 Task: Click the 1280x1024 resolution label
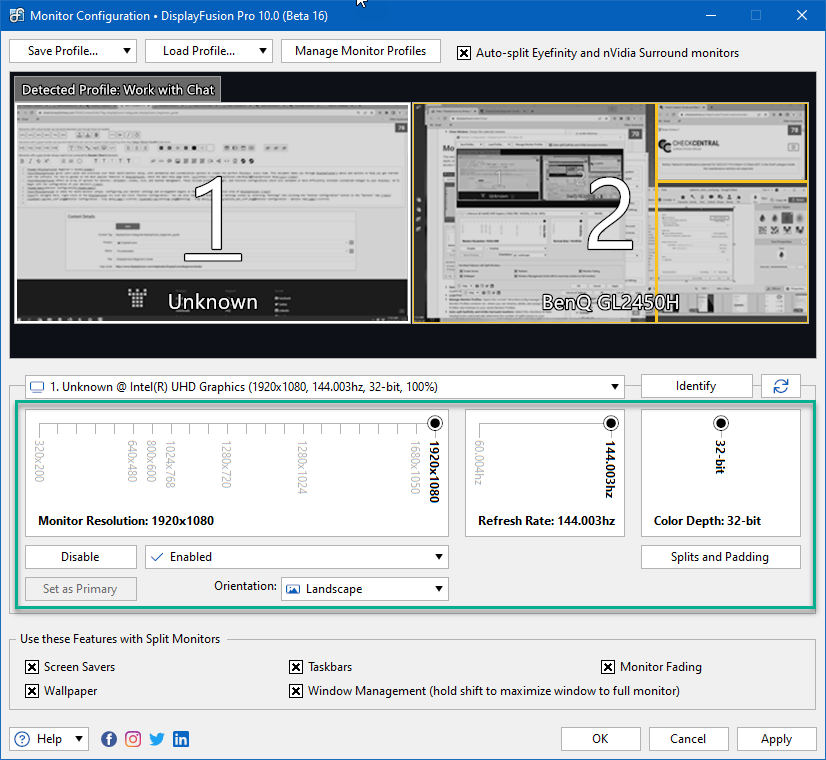click(302, 467)
